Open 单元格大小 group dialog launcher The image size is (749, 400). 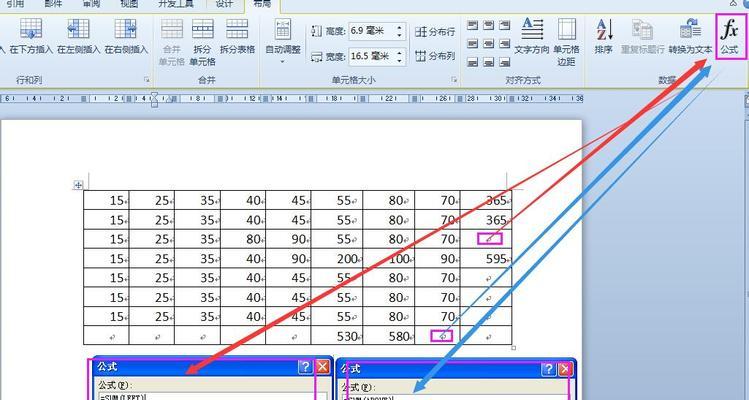(454, 80)
